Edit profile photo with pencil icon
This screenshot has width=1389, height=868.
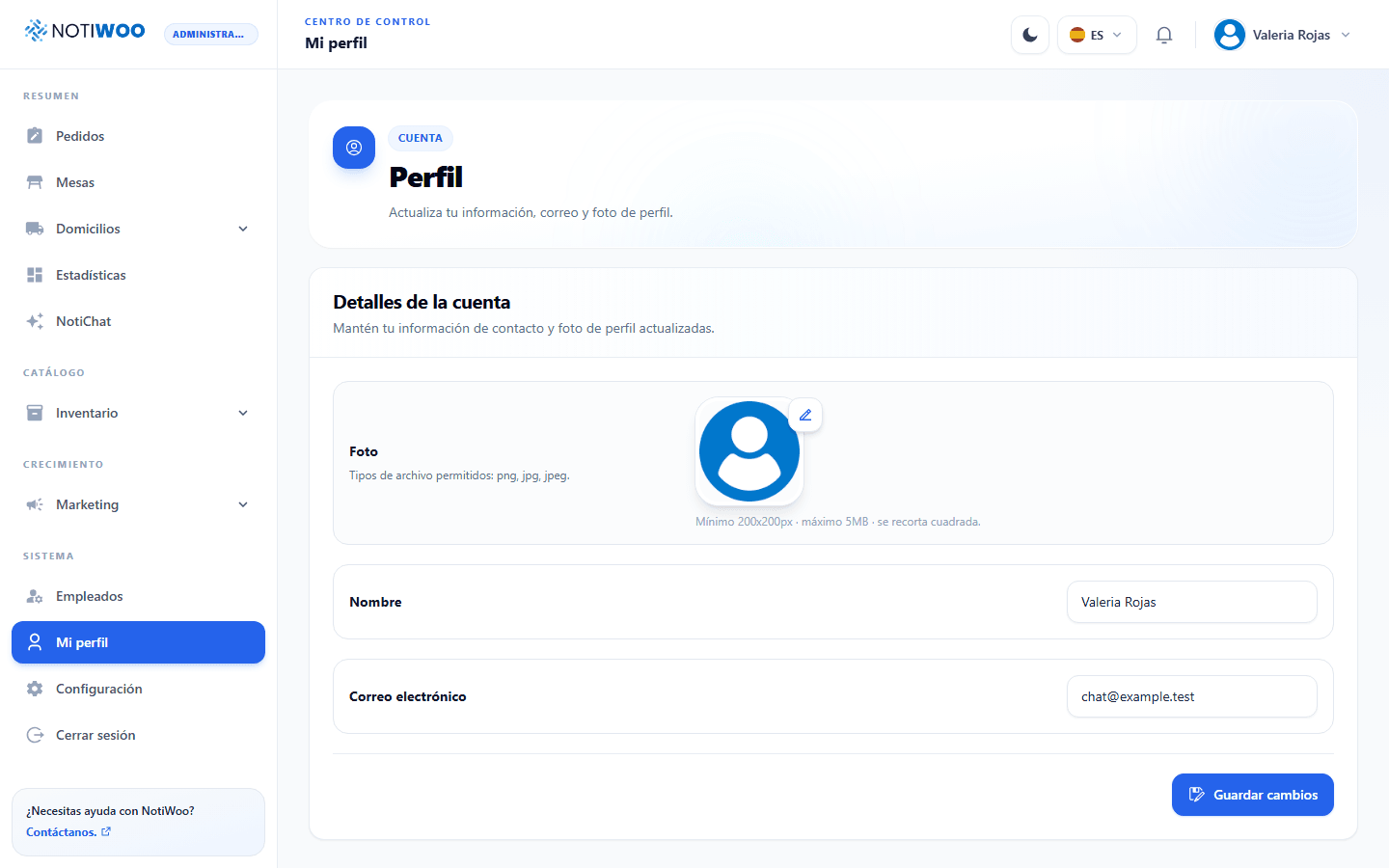coord(805,415)
